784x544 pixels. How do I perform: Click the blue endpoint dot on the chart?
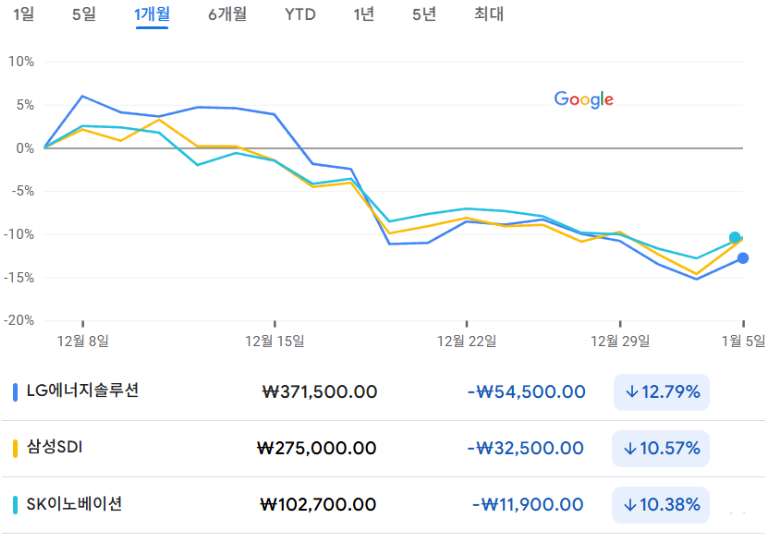[x=743, y=259]
